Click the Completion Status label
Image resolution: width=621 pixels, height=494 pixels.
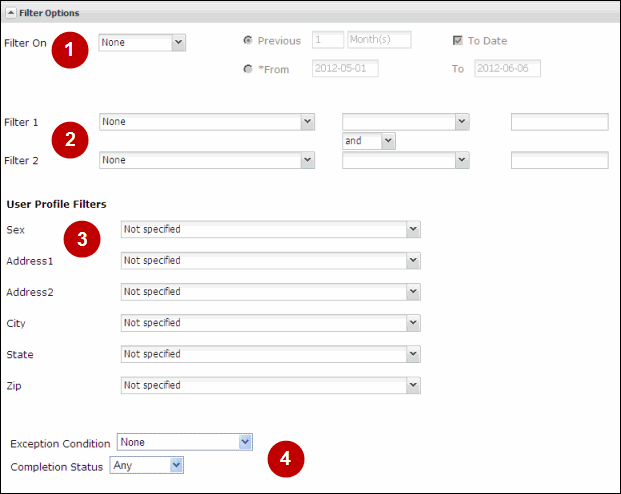point(57,467)
